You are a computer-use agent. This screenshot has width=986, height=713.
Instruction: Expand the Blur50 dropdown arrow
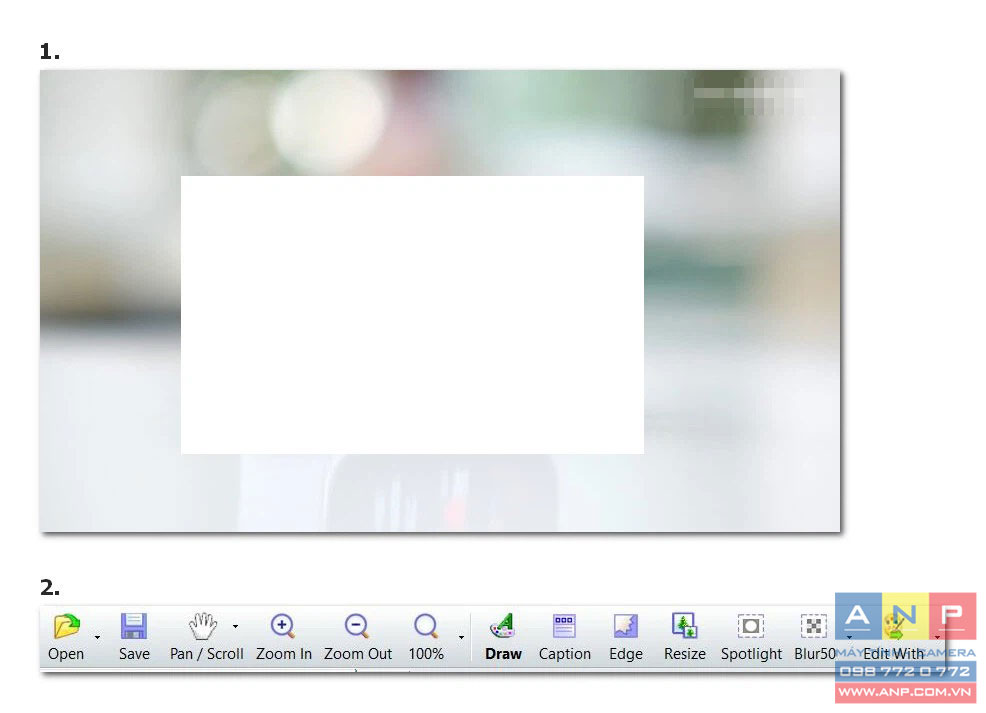849,638
